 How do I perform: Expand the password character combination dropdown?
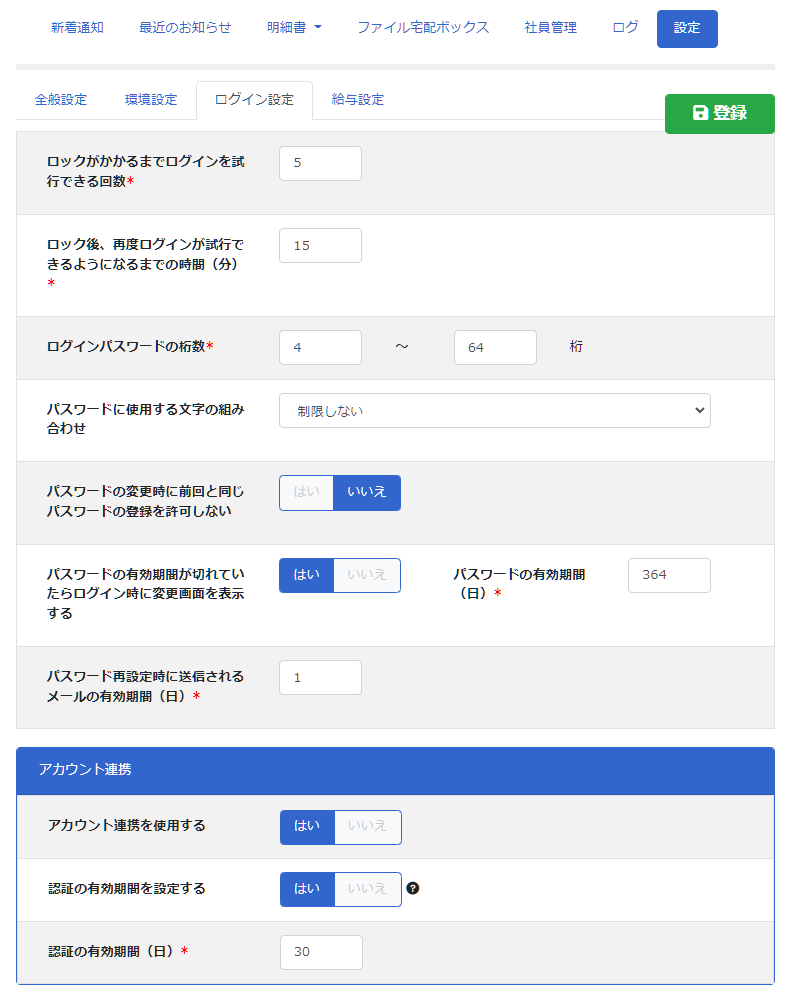494,410
